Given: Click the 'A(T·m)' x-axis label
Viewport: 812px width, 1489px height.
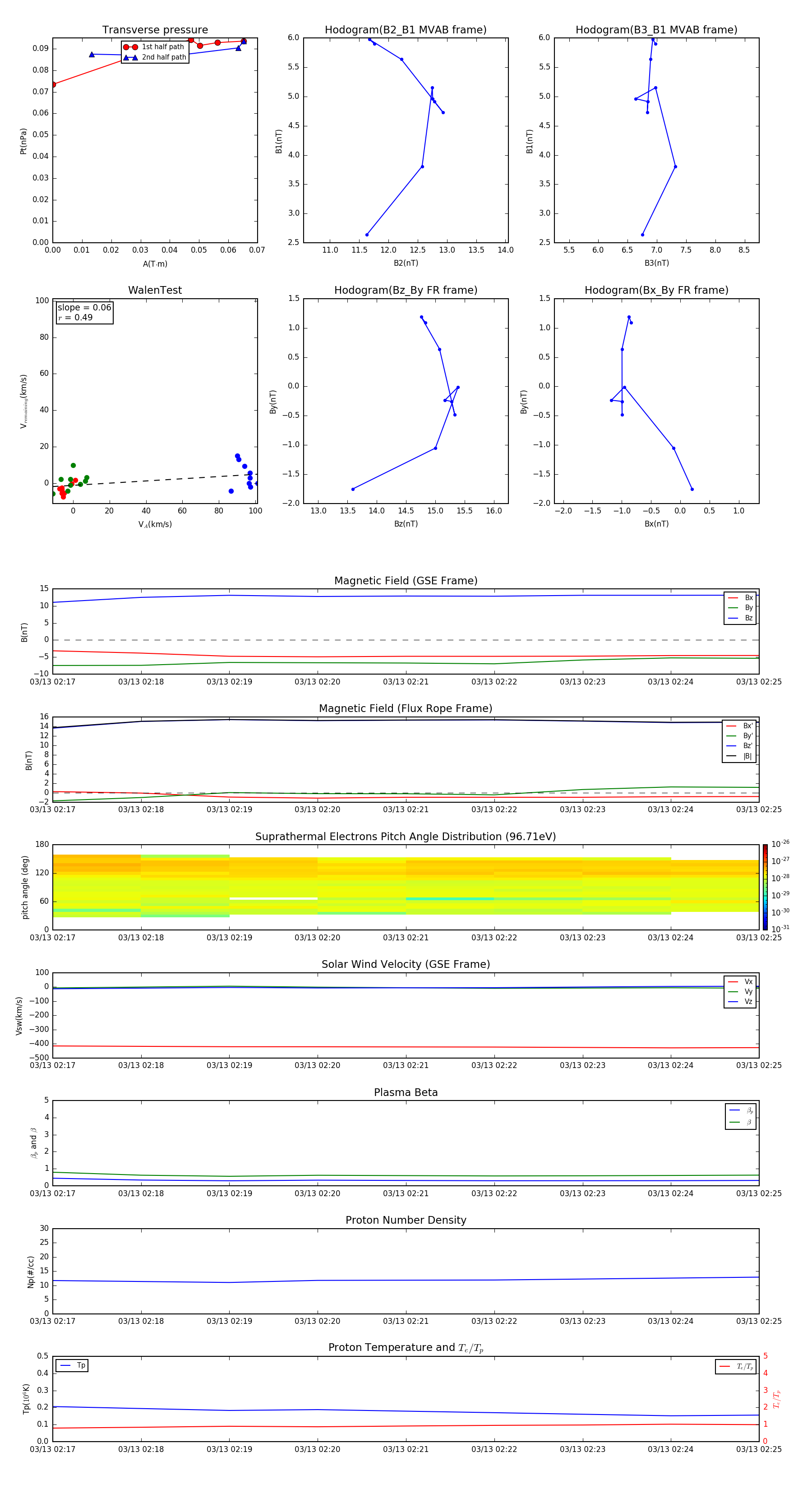Looking at the screenshot, I should (155, 264).
